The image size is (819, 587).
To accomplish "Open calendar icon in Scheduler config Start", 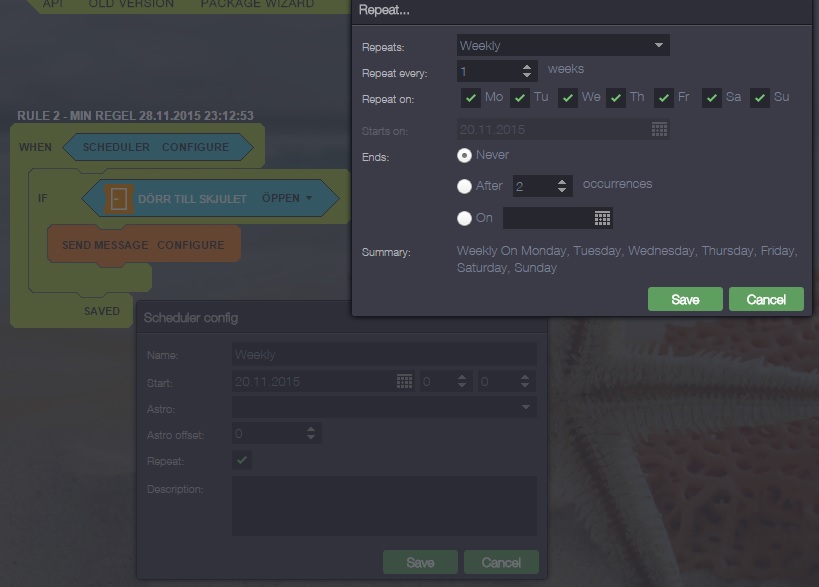I will click(x=404, y=381).
